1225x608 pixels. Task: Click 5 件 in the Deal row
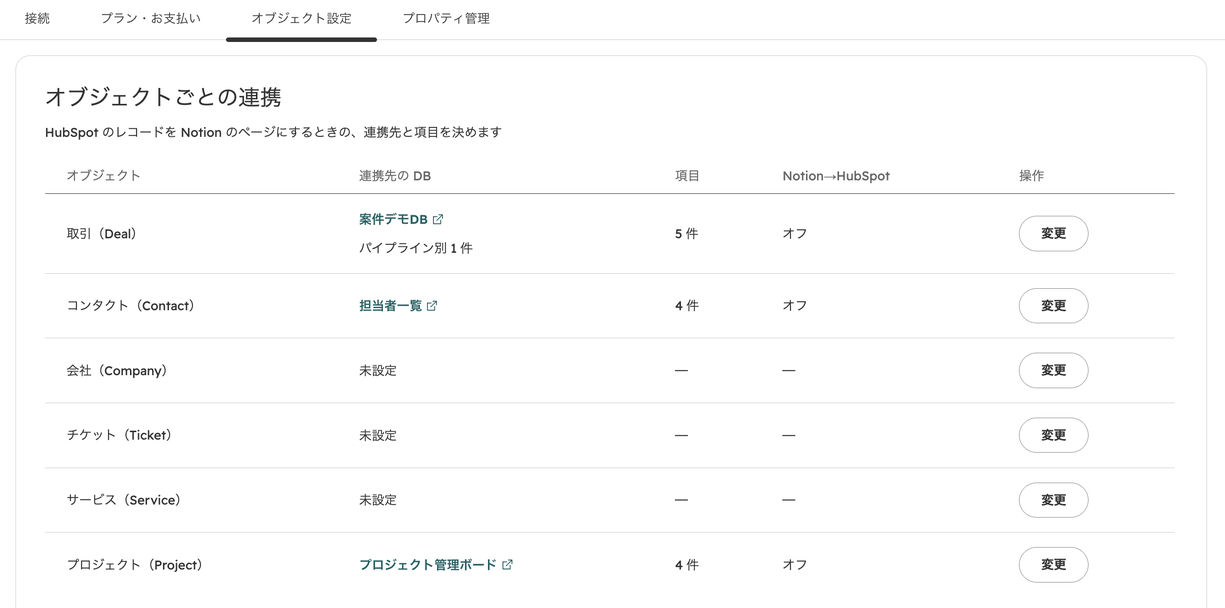686,234
